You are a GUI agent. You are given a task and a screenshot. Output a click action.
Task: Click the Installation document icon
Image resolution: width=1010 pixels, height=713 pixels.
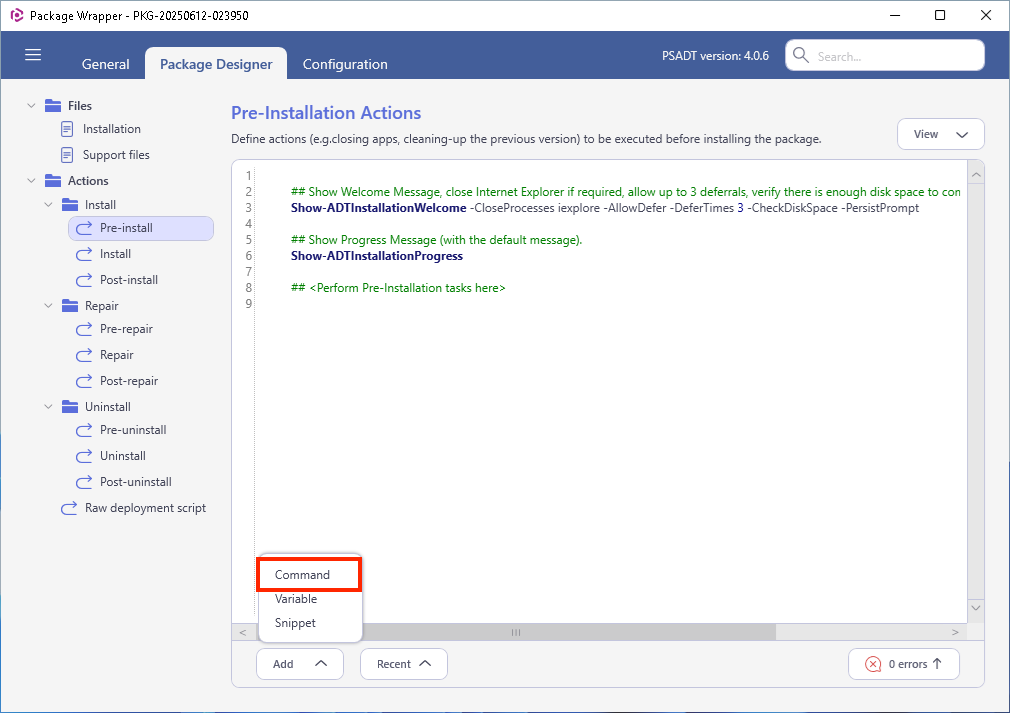[67, 129]
